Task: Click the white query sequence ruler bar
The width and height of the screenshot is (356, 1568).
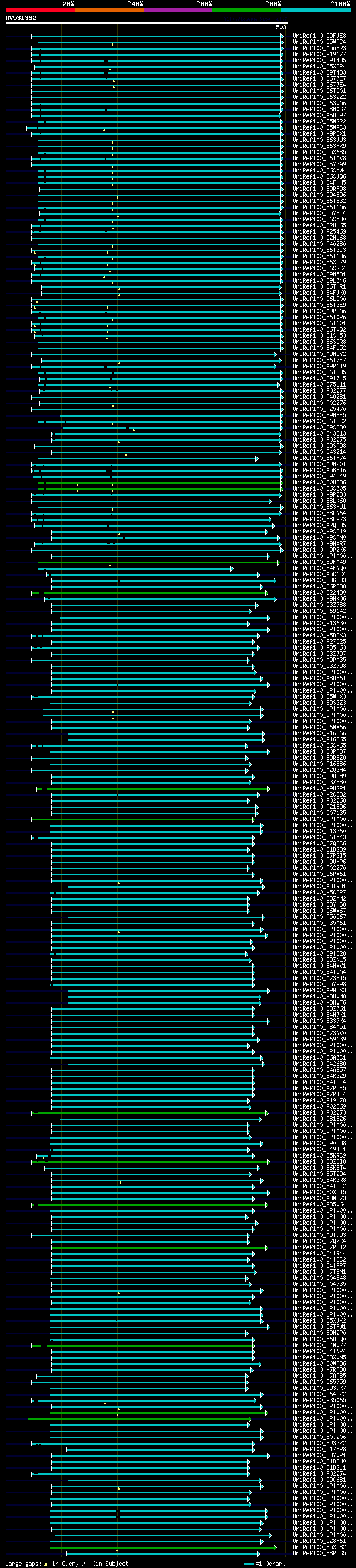Action: click(147, 22)
